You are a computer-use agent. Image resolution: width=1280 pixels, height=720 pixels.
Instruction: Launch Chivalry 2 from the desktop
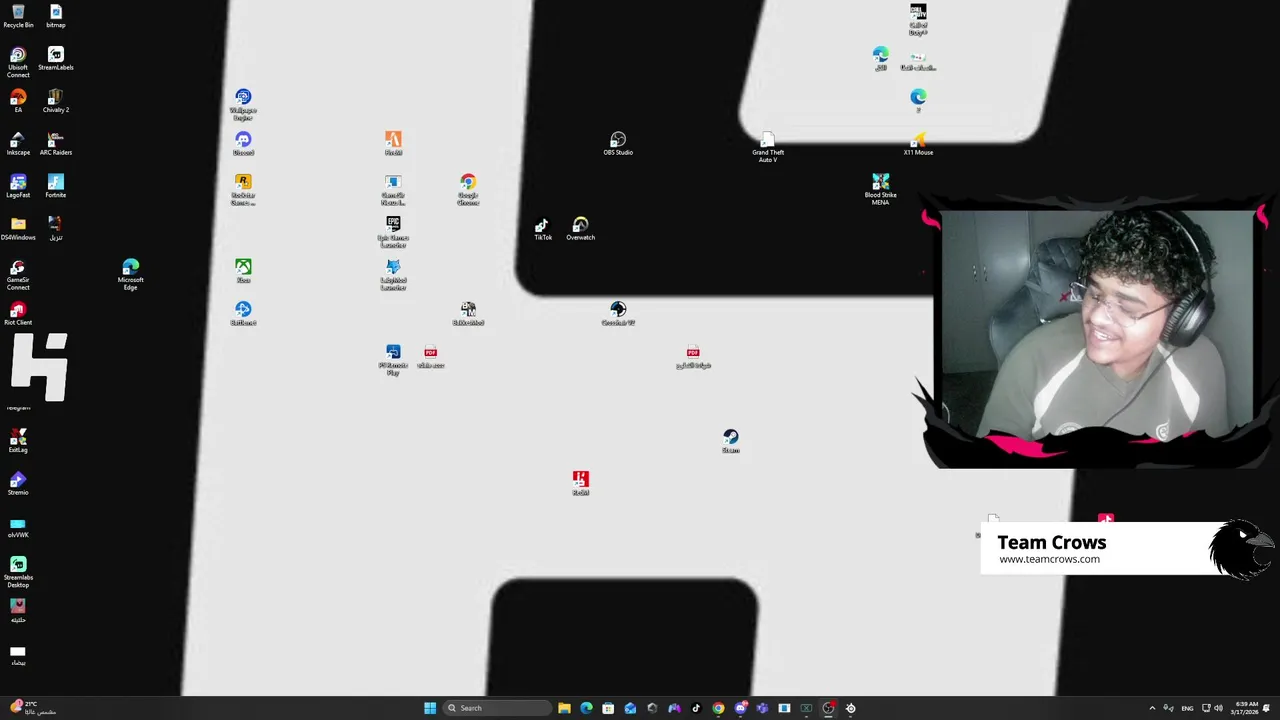(56, 101)
